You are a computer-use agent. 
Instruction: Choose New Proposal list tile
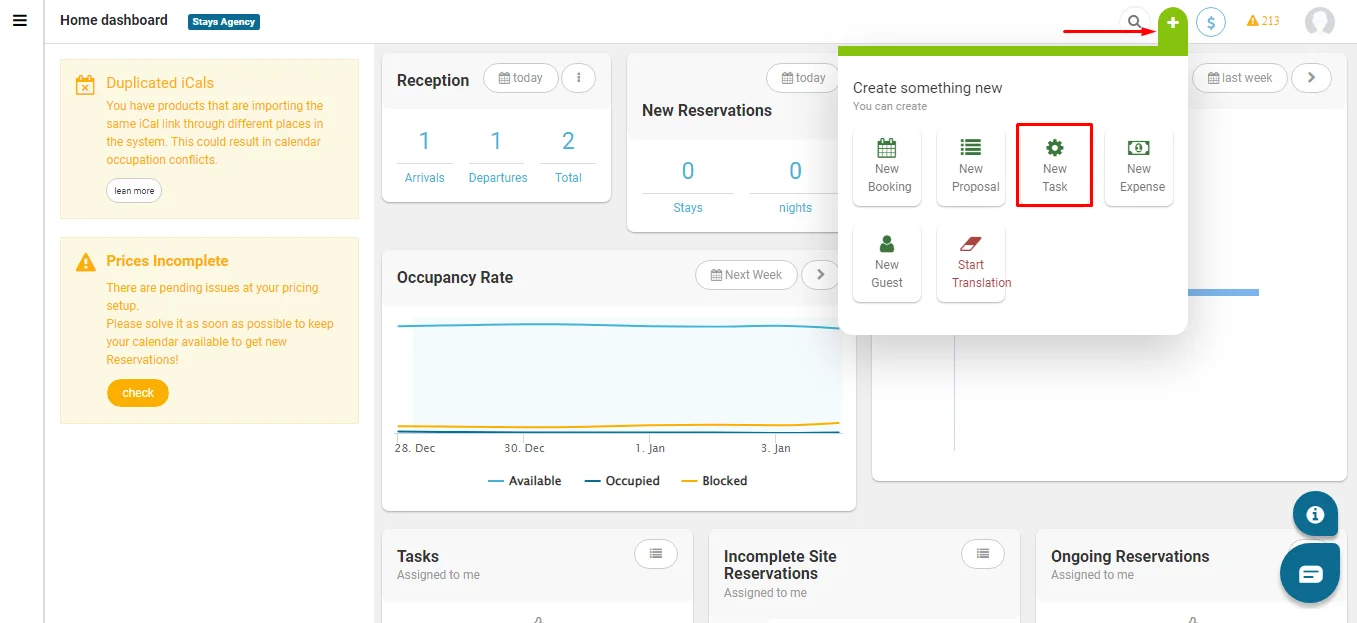click(x=971, y=167)
